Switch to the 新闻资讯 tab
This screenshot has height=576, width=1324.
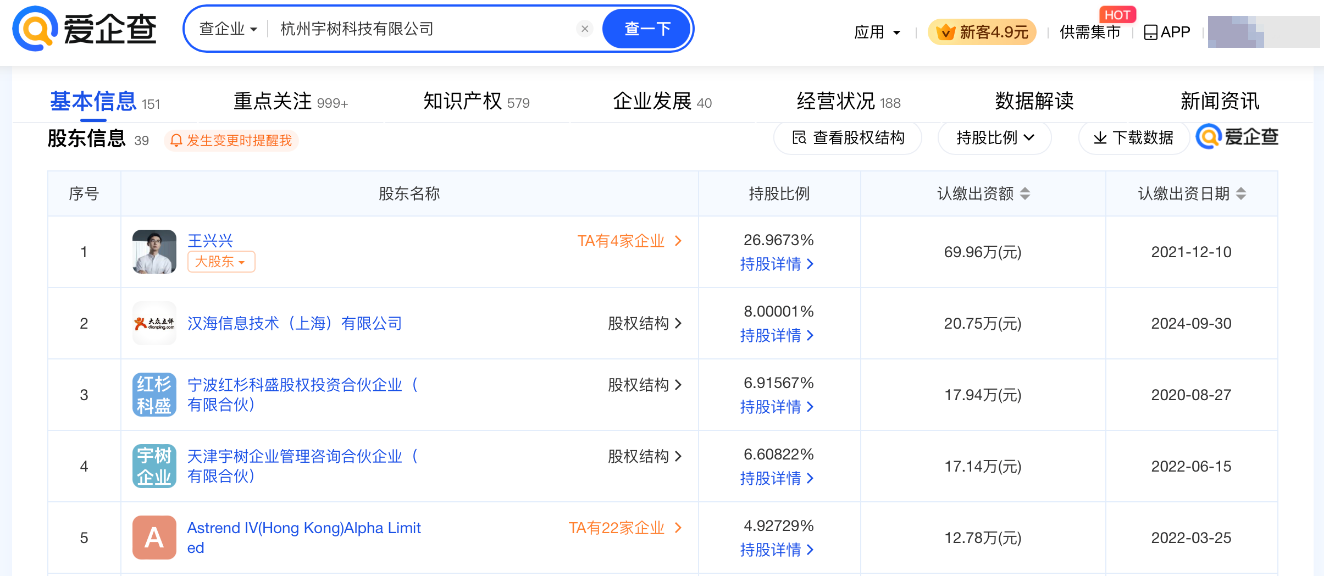tap(1220, 102)
